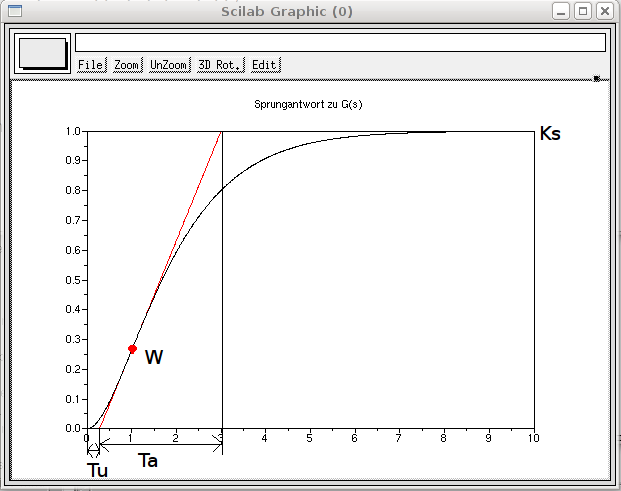The height and width of the screenshot is (491, 621).
Task: Click the blank button at toolbar left
Action: point(43,54)
